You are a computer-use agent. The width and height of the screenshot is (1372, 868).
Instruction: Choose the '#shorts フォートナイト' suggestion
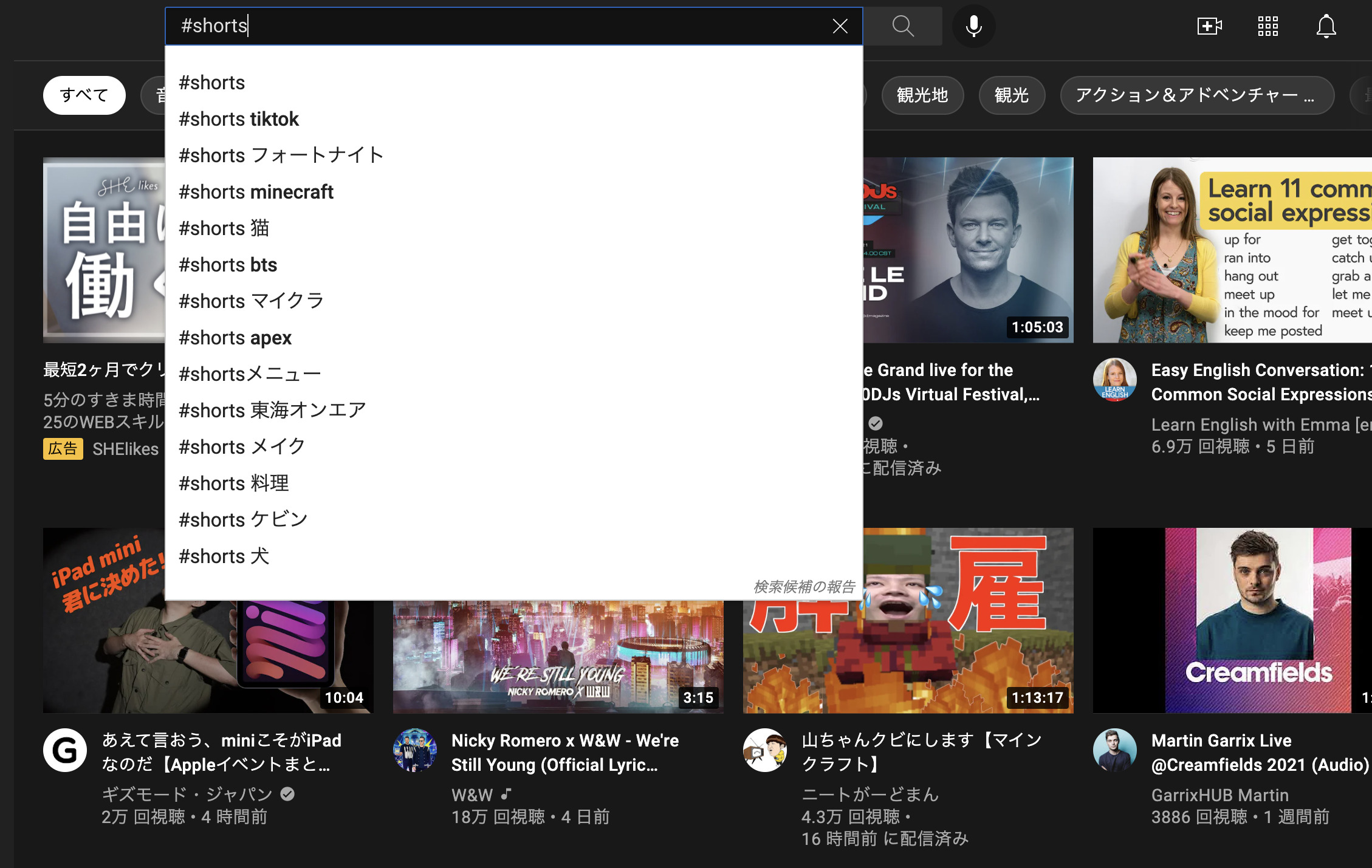pyautogui.click(x=514, y=155)
